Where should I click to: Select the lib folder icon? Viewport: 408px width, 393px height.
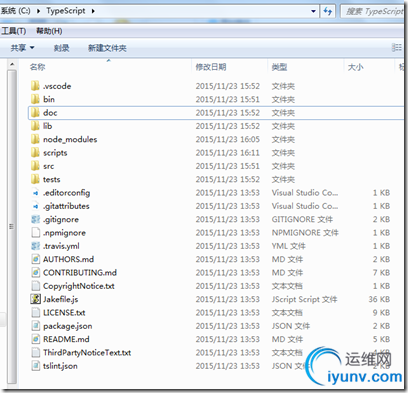pos(35,126)
